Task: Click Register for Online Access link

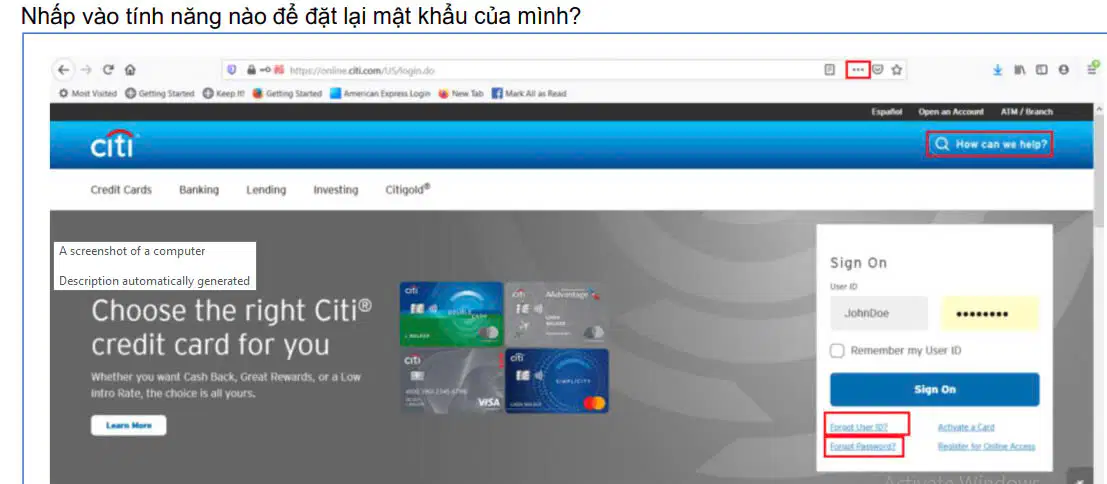Action: tap(986, 447)
